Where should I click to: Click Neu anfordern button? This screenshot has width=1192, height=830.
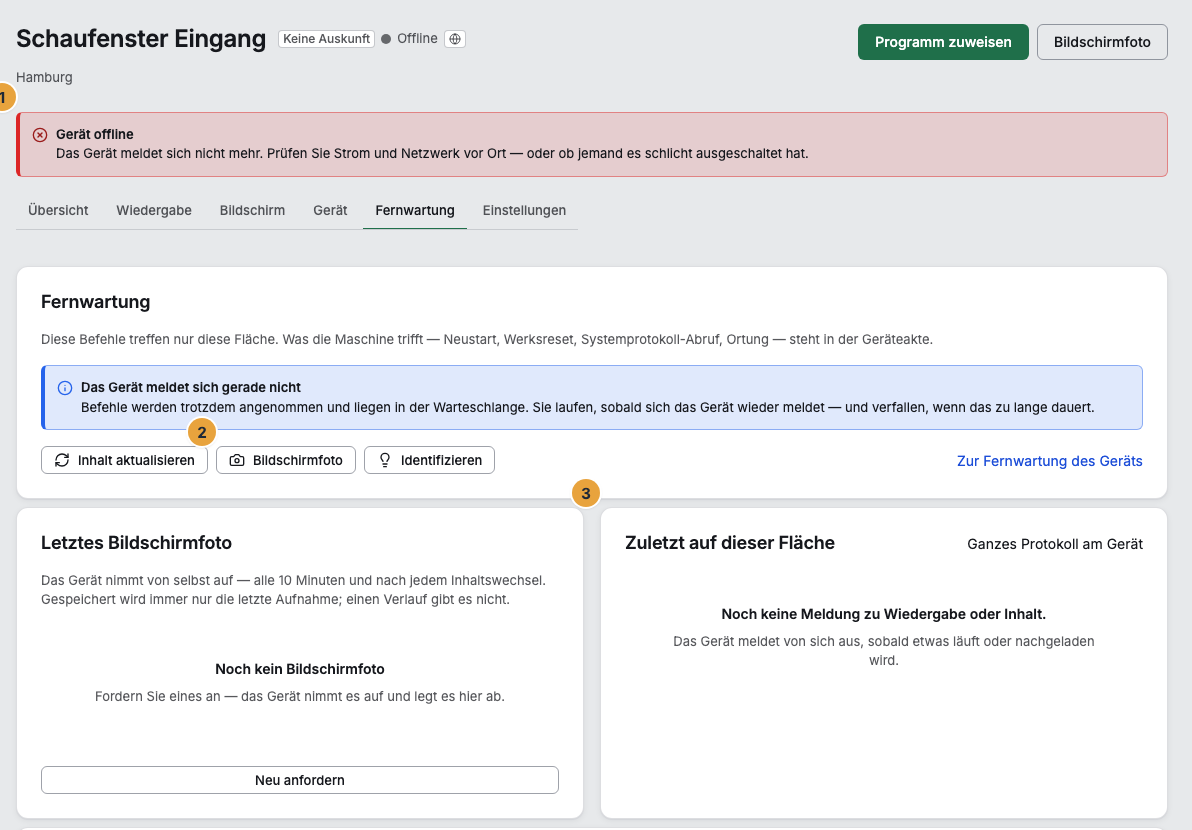[300, 780]
